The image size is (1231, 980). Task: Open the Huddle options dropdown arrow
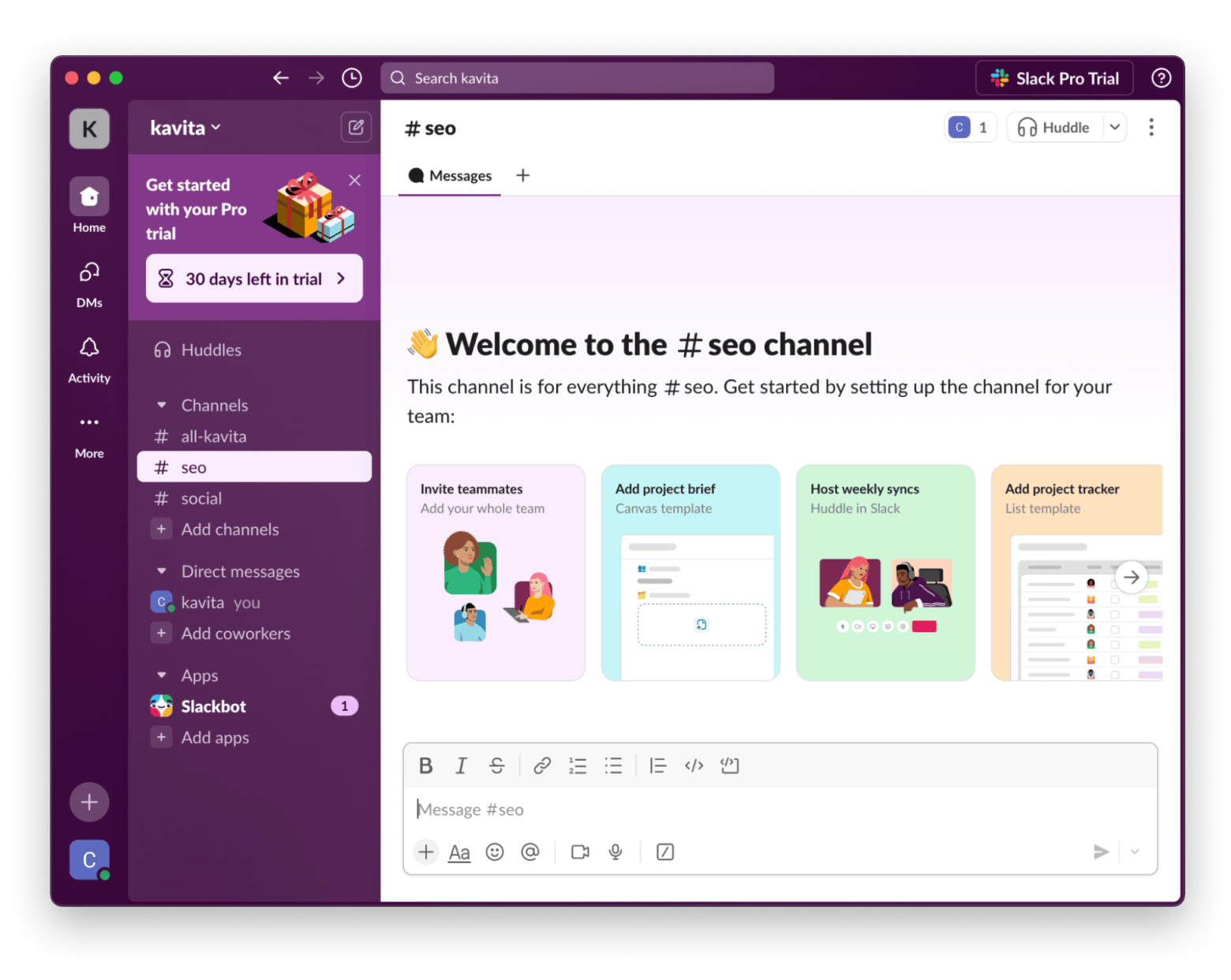[x=1114, y=128]
